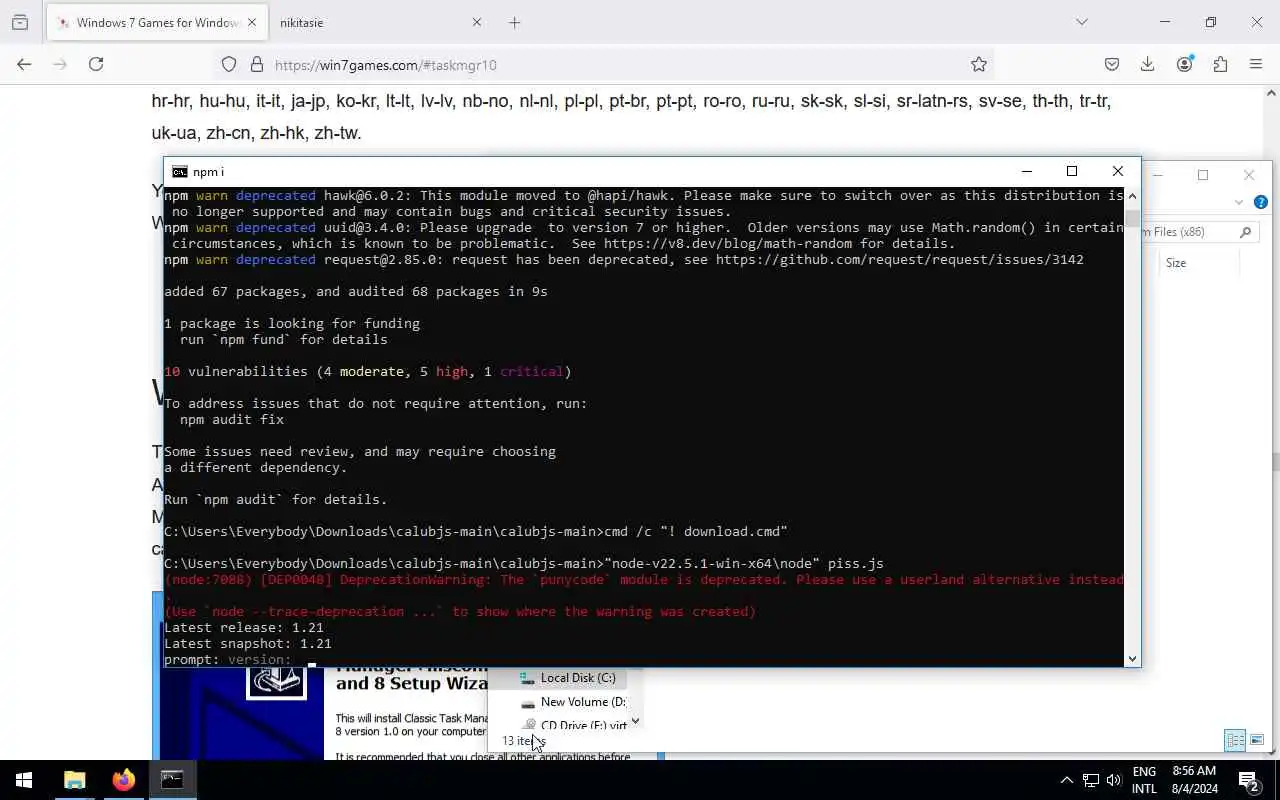Open the Firefox View icon in tab bar
Viewport: 1280px width, 800px height.
pyautogui.click(x=20, y=22)
